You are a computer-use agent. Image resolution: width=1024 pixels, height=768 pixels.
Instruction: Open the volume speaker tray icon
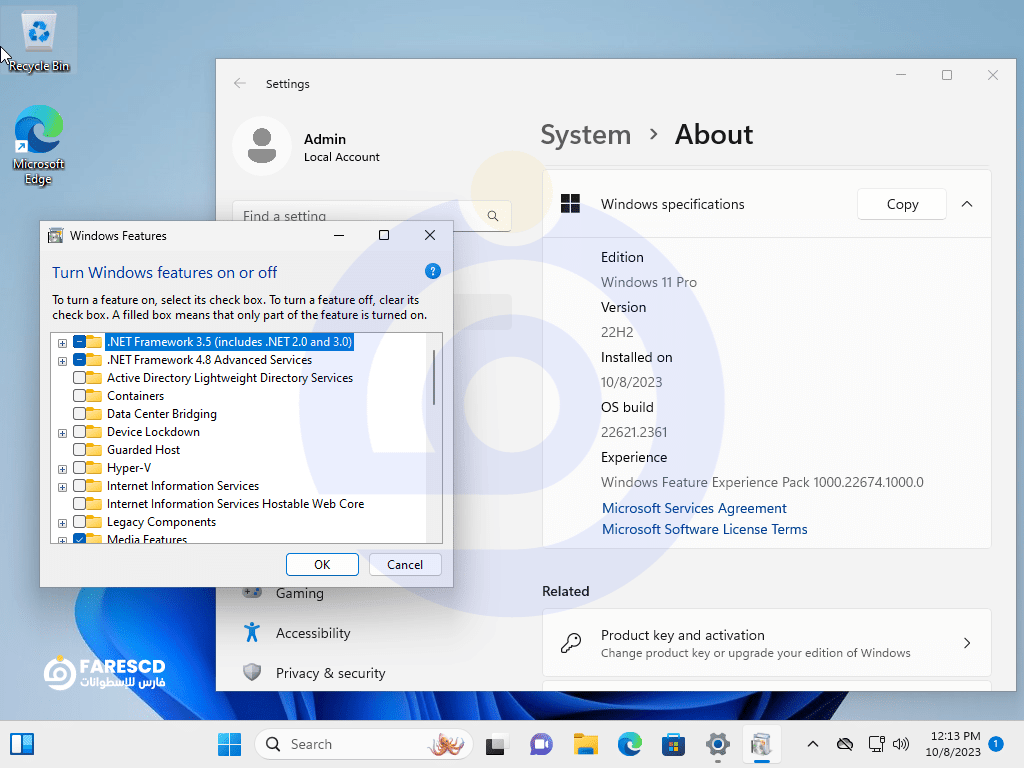coord(901,744)
